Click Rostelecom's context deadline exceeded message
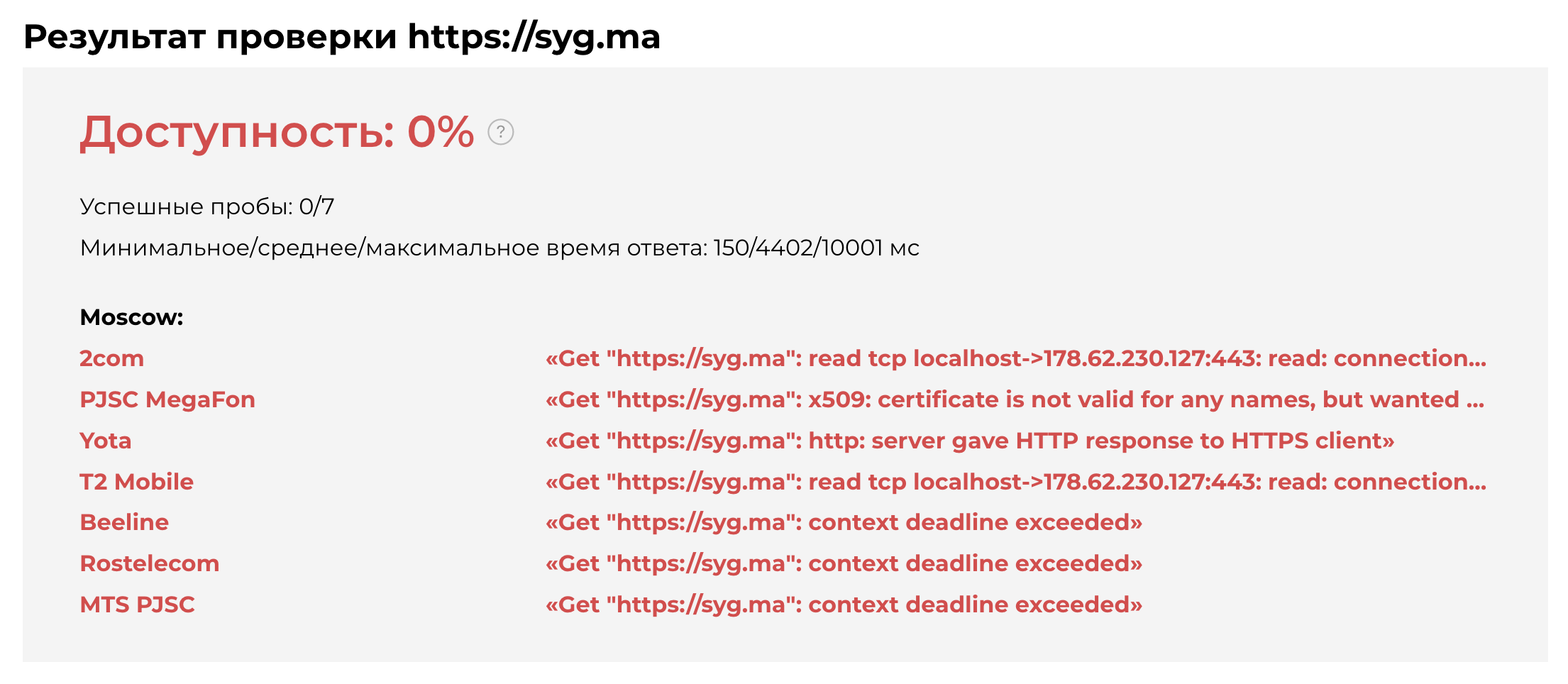 click(843, 563)
